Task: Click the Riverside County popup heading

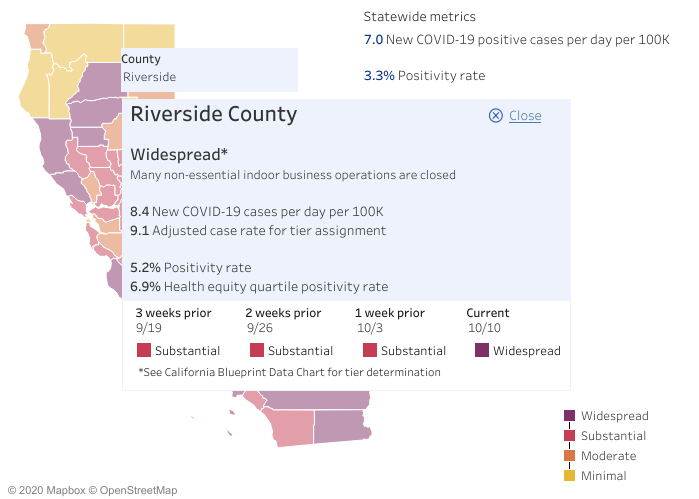Action: coord(214,114)
